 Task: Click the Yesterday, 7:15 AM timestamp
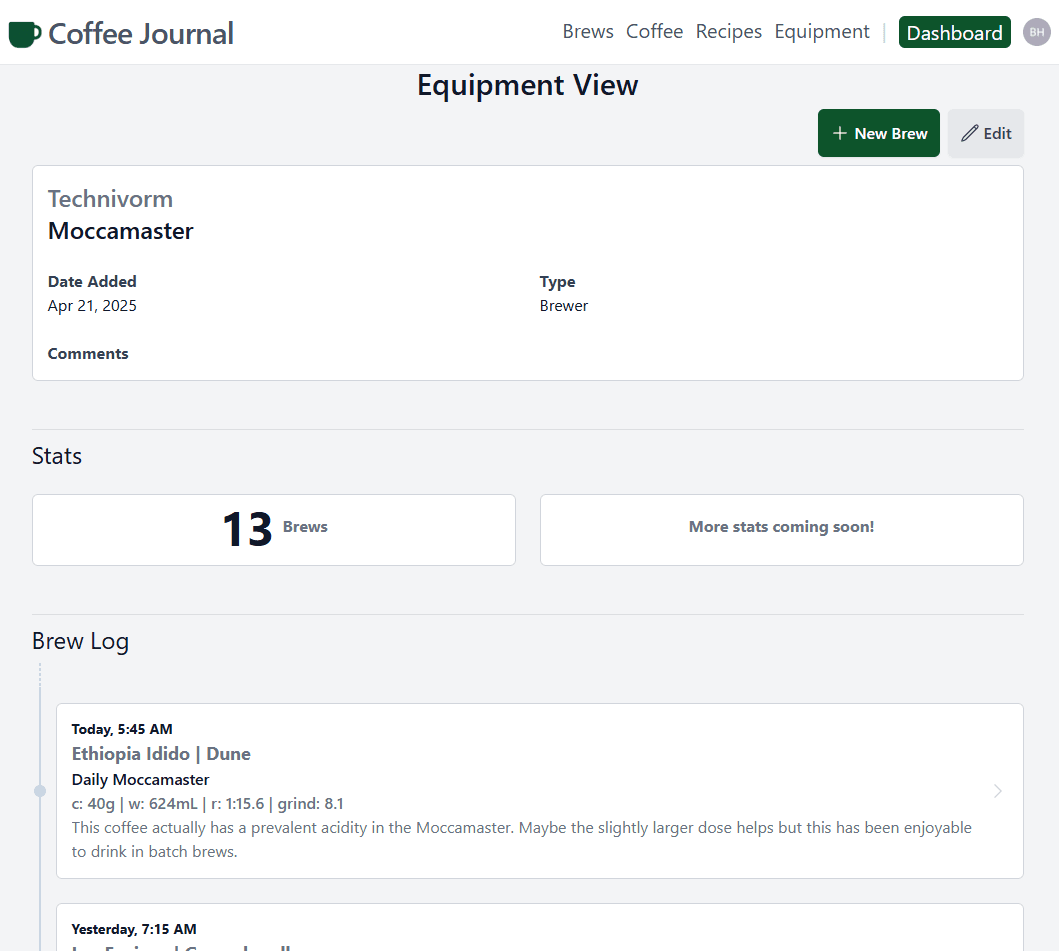click(134, 929)
